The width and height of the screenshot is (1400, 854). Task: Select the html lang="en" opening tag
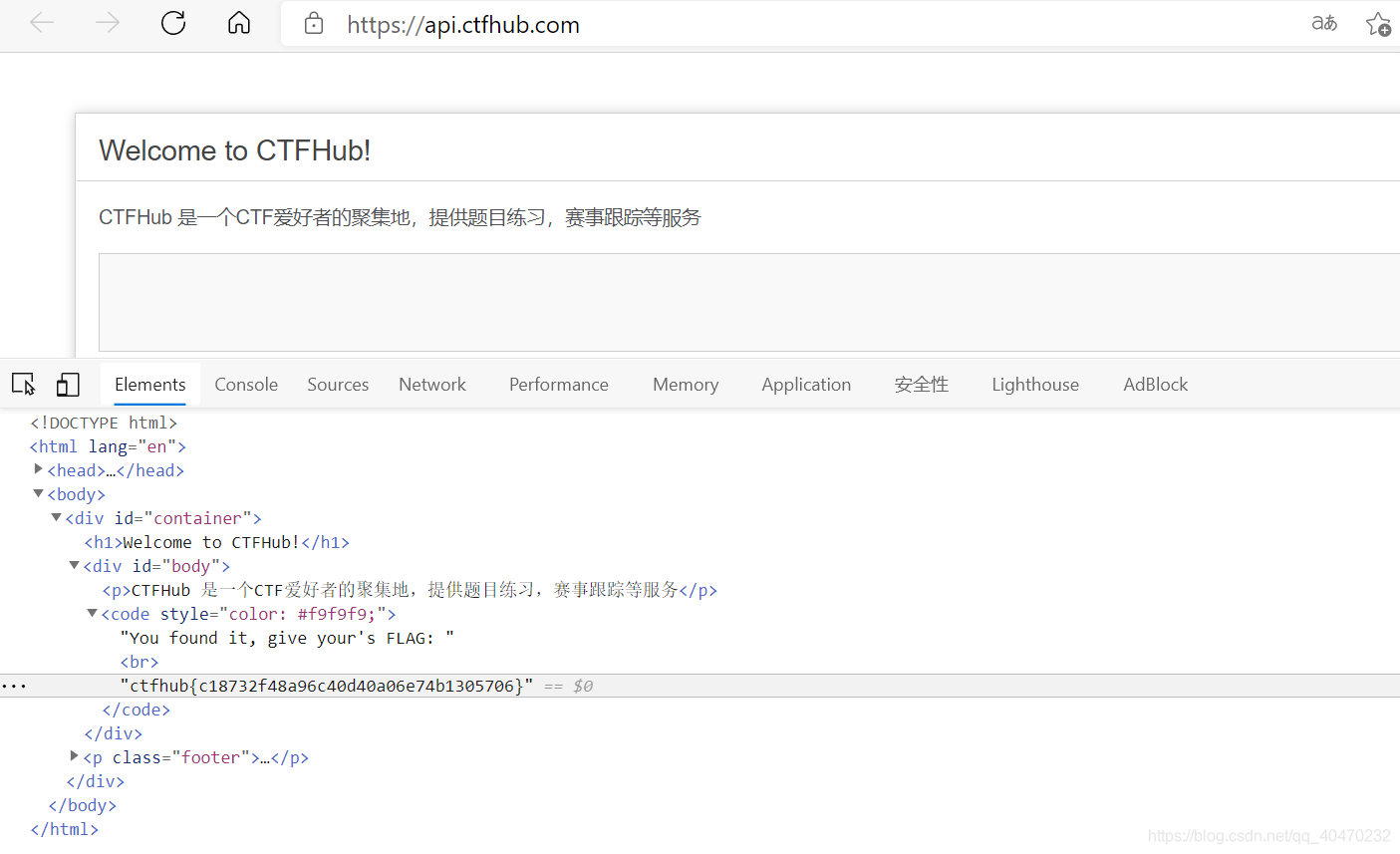(x=108, y=446)
